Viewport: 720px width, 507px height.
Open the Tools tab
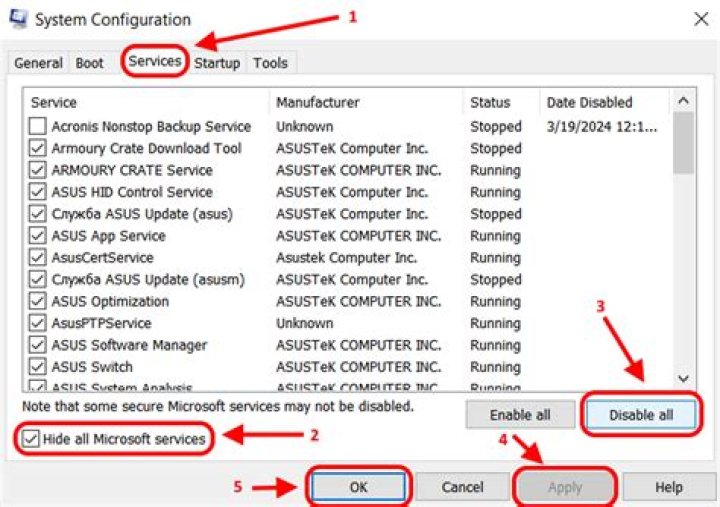(270, 63)
